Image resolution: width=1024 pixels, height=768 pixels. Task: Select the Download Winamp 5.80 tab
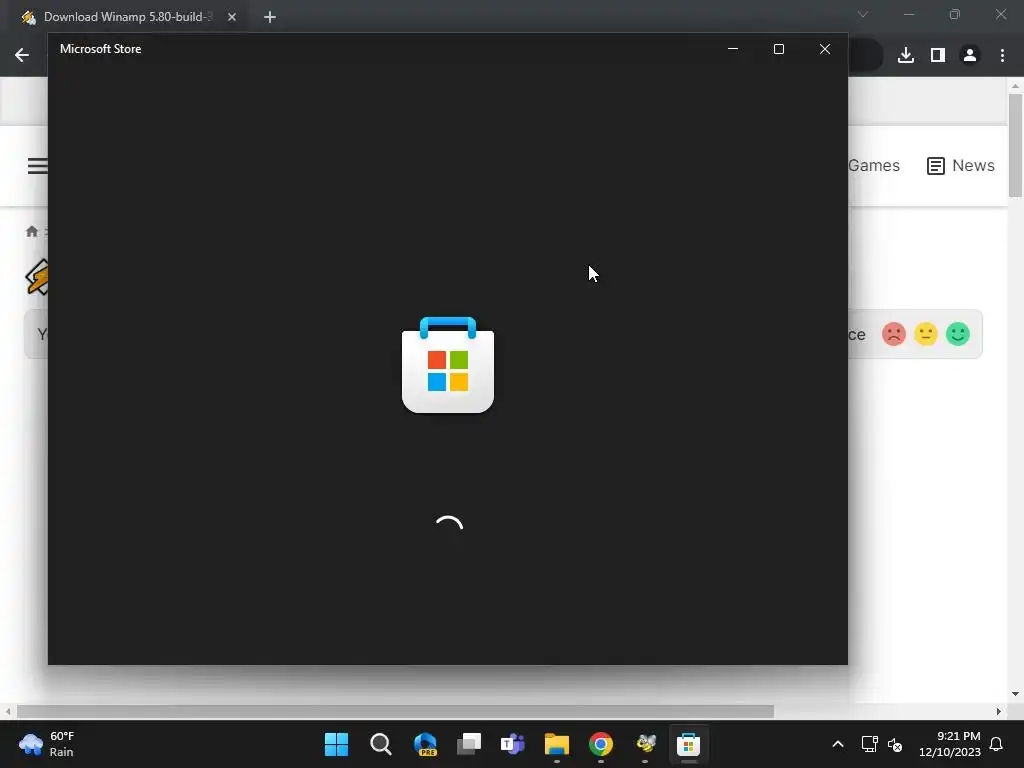click(128, 17)
